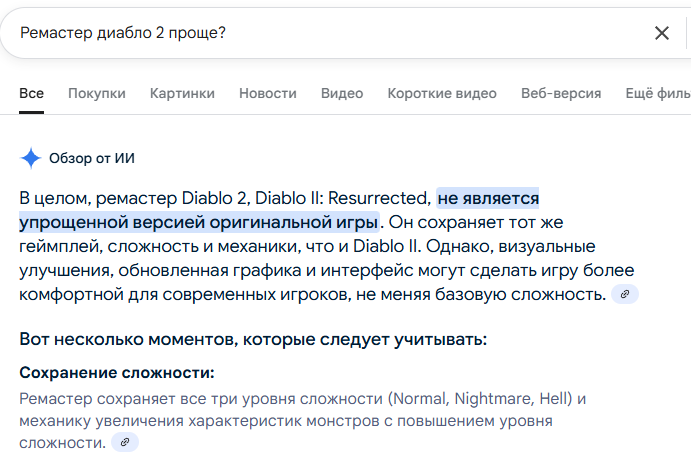Click the "Обзор от ИИ" label
Image resolution: width=691 pixels, height=467 pixels.
[92, 158]
